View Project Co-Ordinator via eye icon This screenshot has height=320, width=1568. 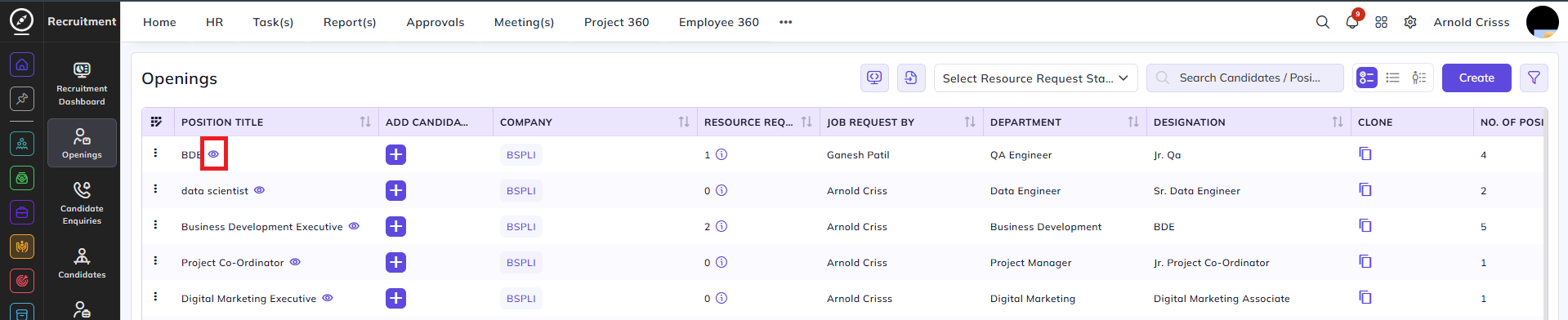tap(295, 261)
